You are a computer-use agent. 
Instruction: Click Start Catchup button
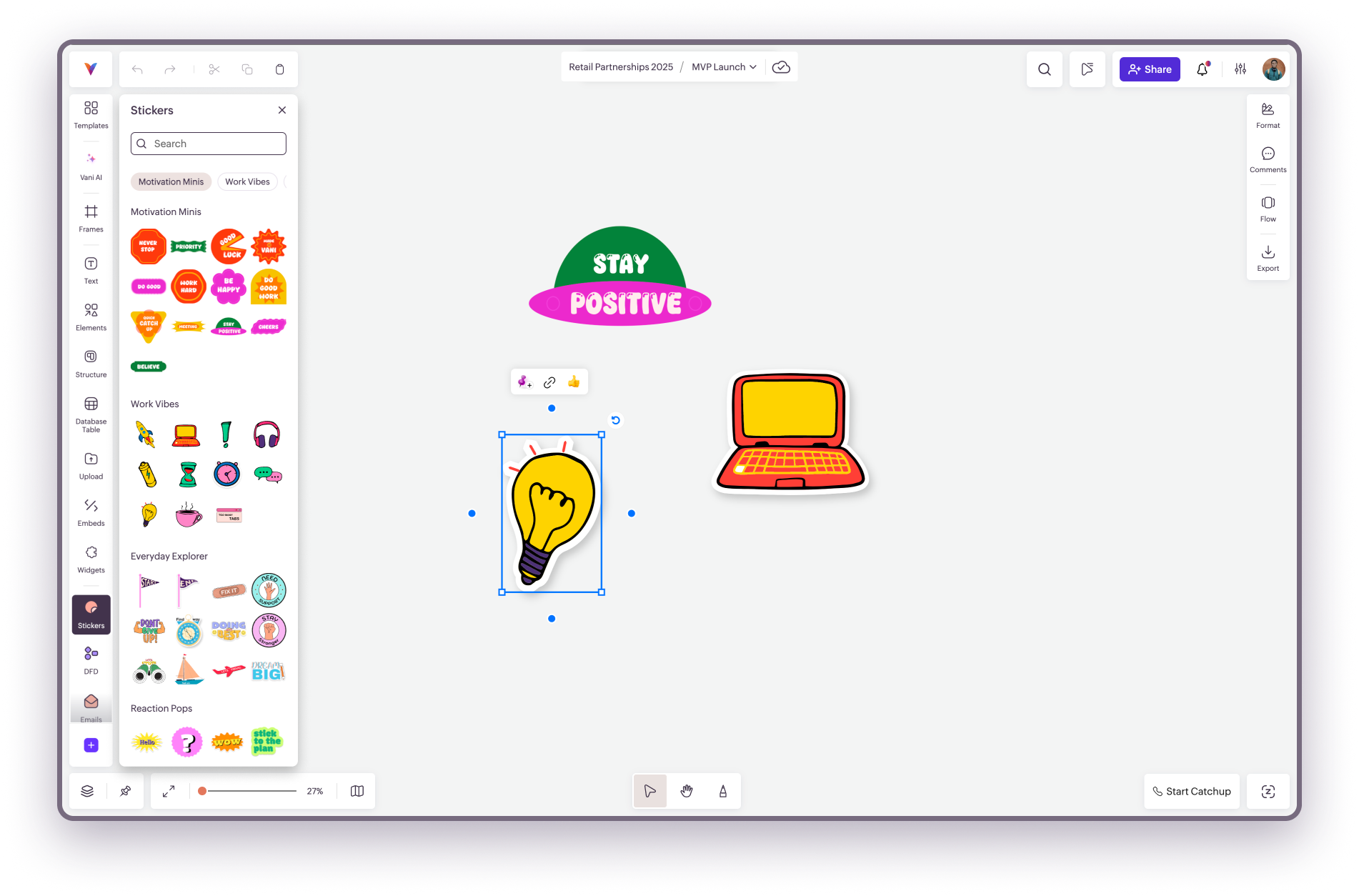tap(1192, 791)
